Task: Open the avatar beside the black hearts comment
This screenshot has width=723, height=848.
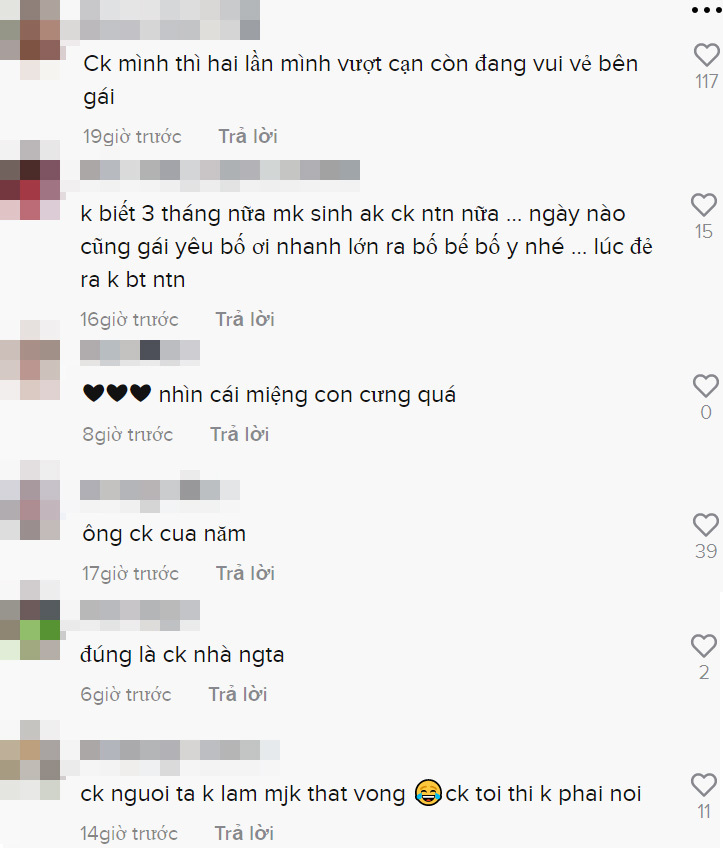Action: point(30,360)
